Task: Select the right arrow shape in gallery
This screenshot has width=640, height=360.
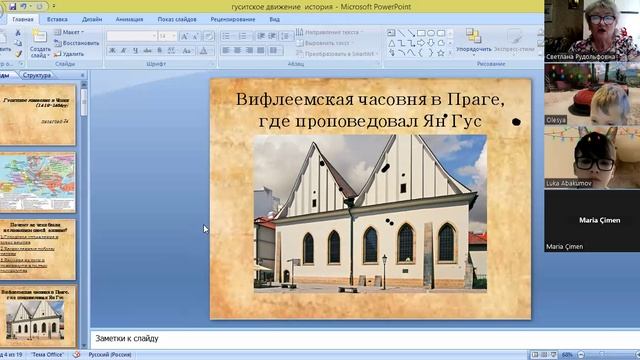Action: [421, 43]
